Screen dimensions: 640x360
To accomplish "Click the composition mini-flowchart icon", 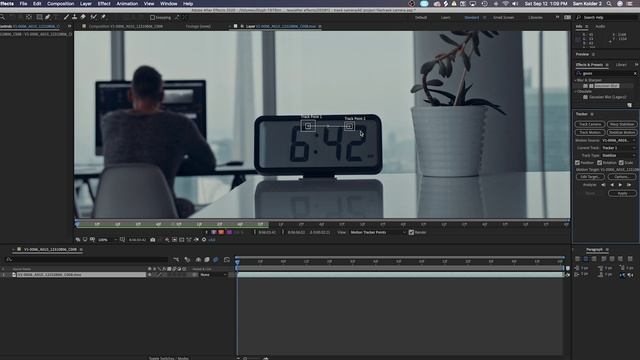I will click(x=176, y=260).
